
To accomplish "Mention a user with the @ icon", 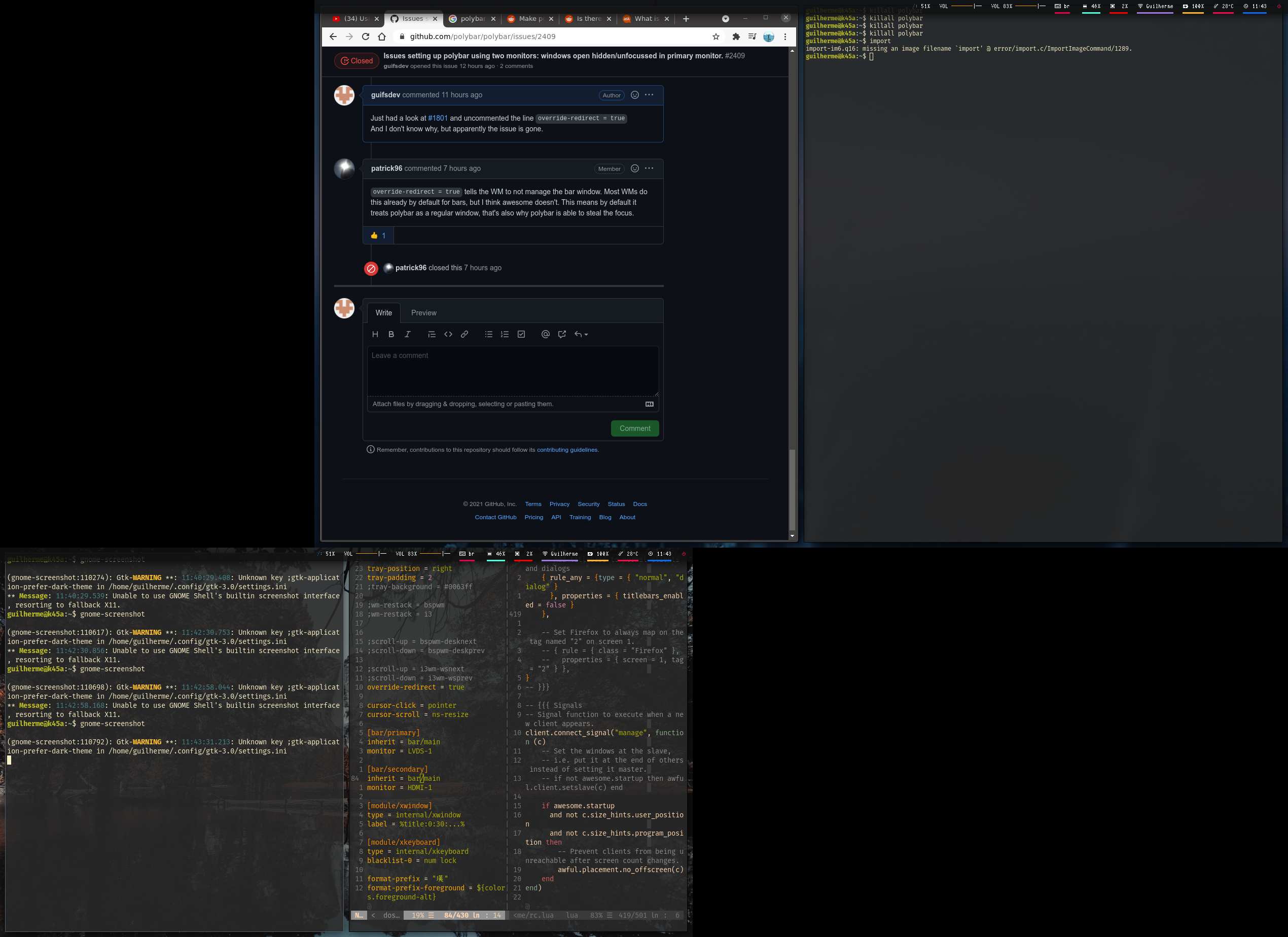I will coord(545,334).
